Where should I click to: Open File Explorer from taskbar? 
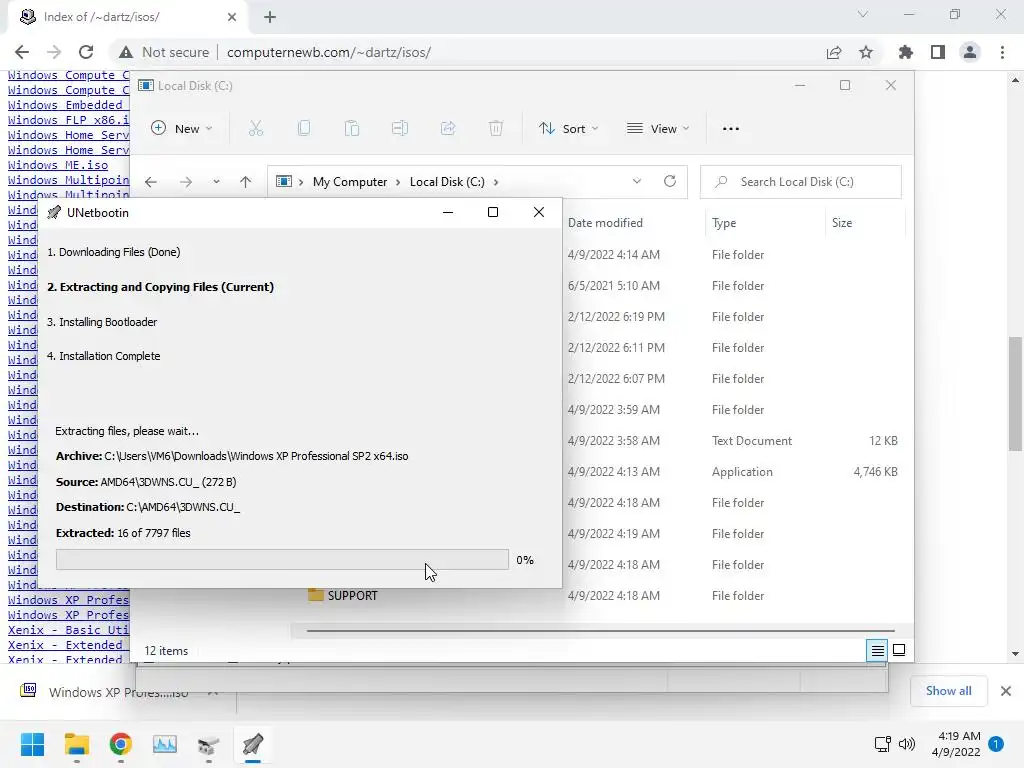[76, 744]
